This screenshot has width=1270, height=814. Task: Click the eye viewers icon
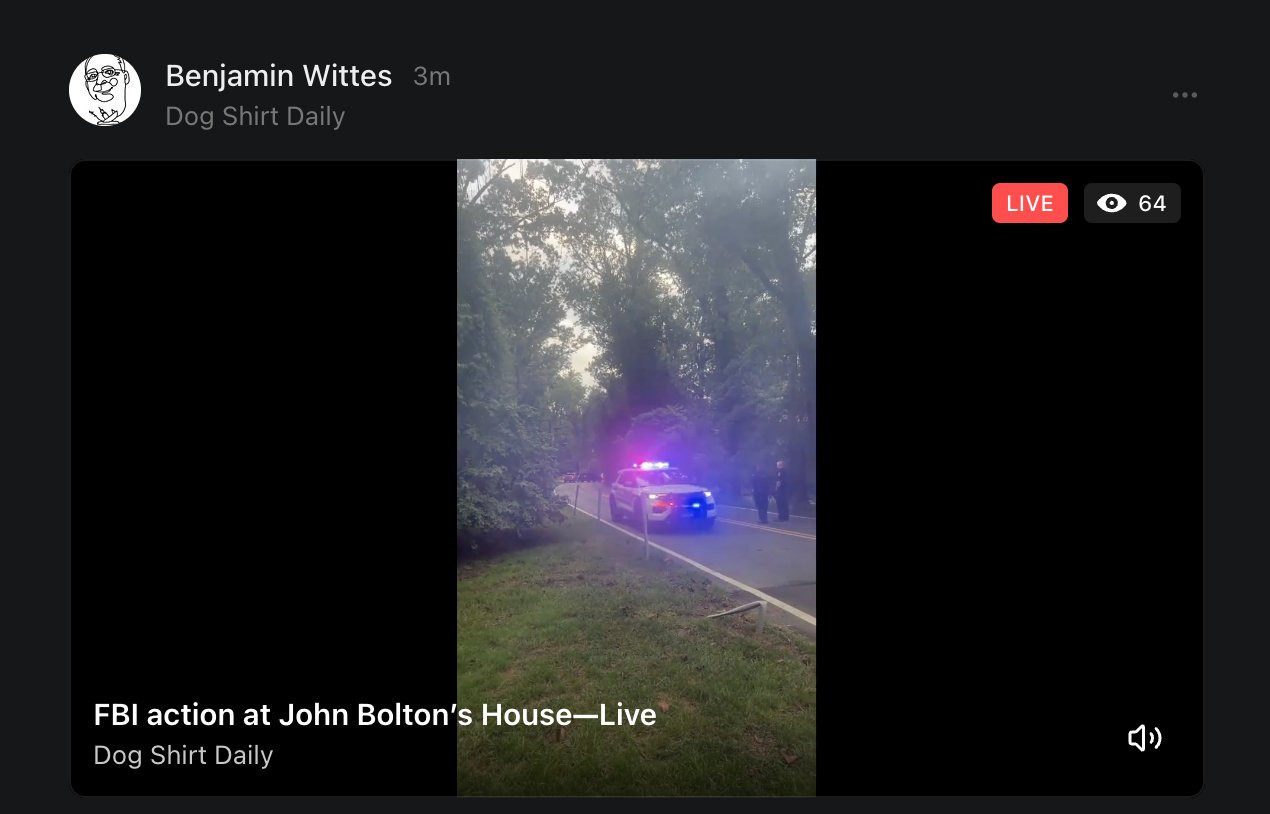point(1111,203)
